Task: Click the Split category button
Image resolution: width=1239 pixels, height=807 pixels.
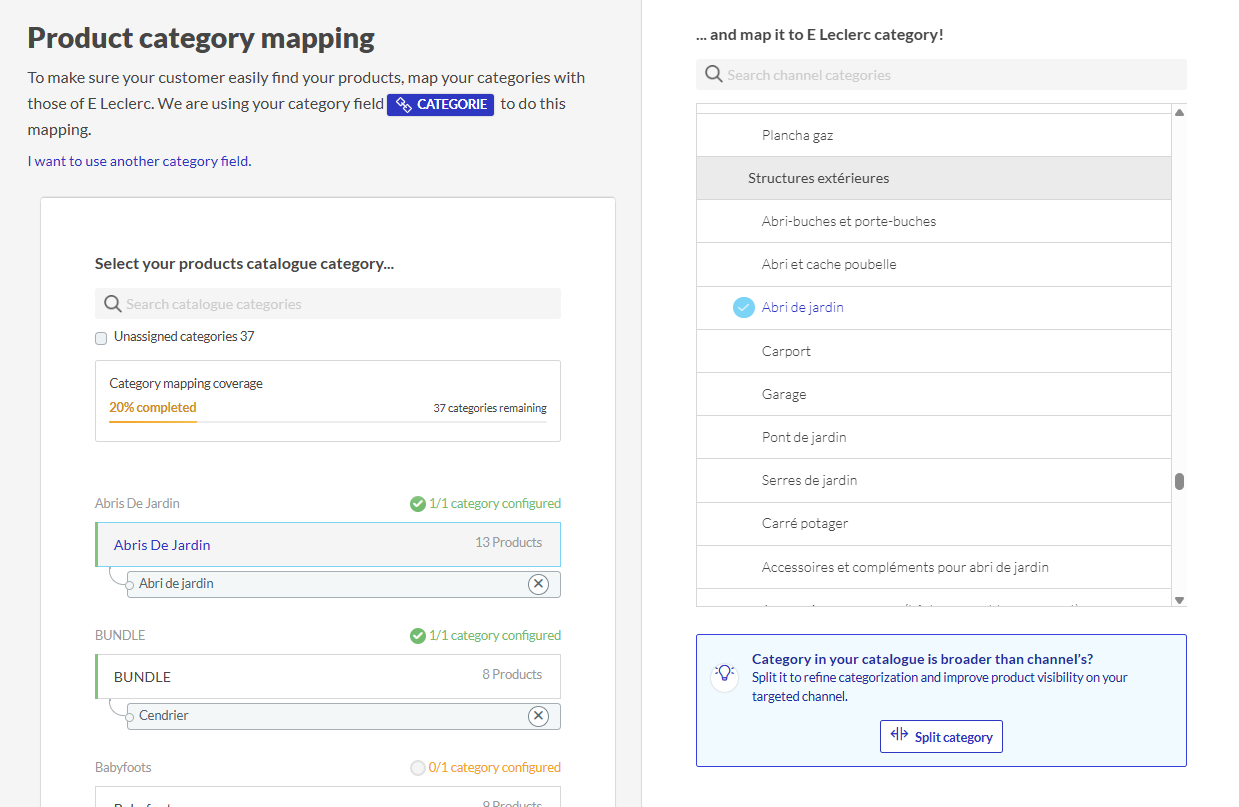Action: (941, 737)
